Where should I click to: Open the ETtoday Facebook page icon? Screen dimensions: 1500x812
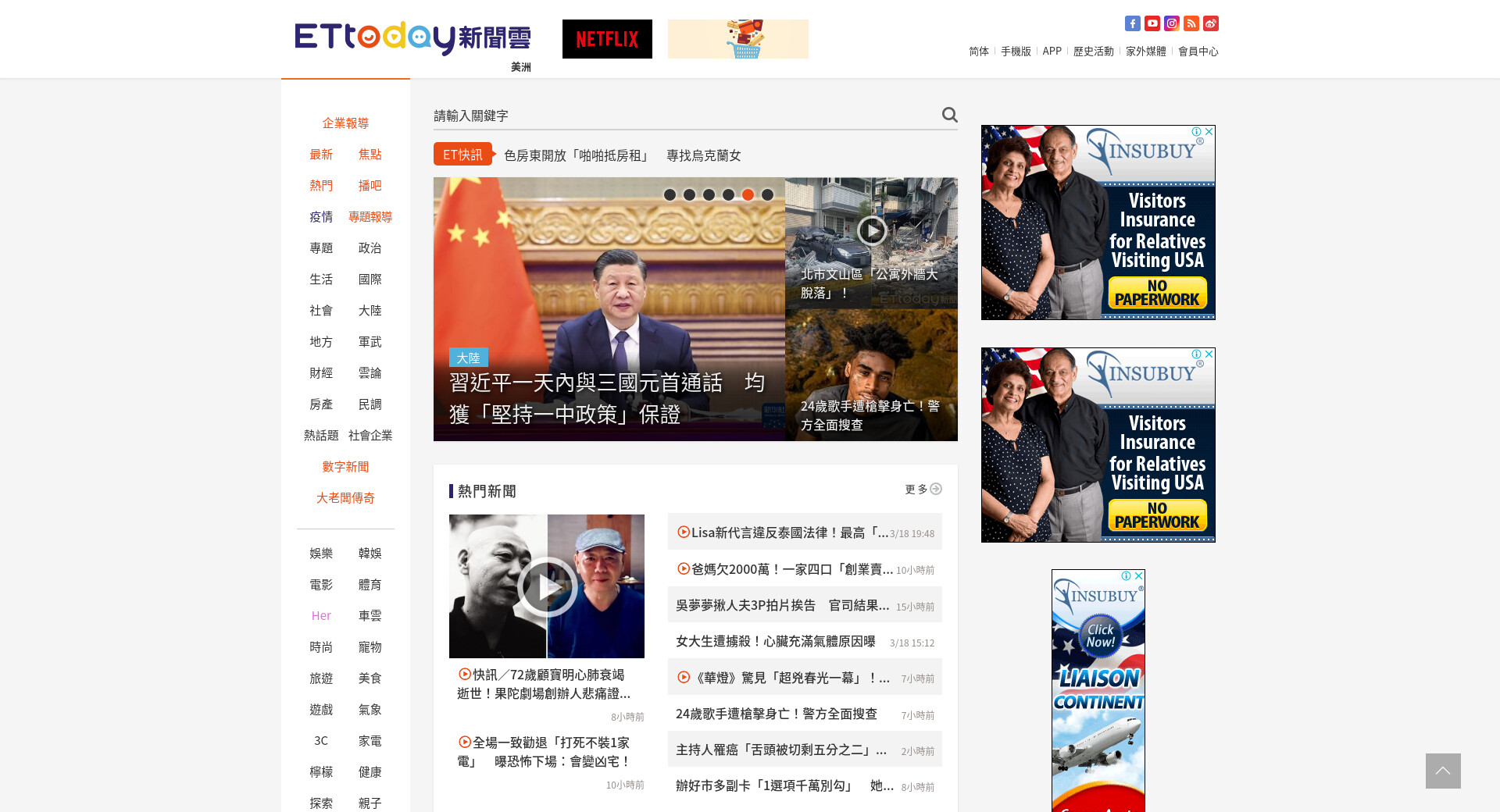point(1132,23)
